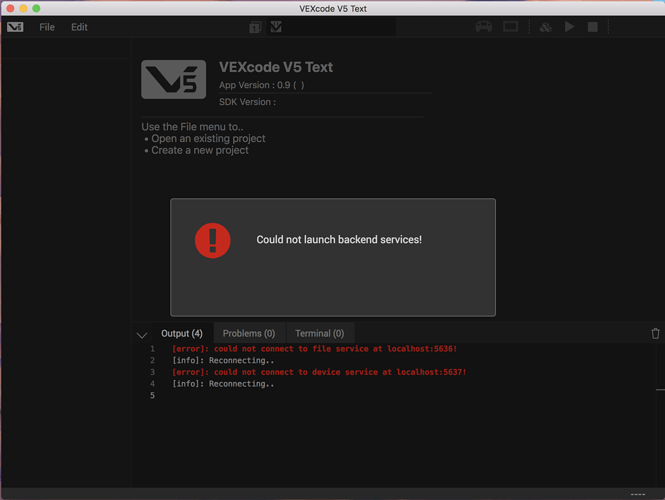The width and height of the screenshot is (665, 500).
Task: Switch to the Terminal (0) tab
Action: (319, 333)
